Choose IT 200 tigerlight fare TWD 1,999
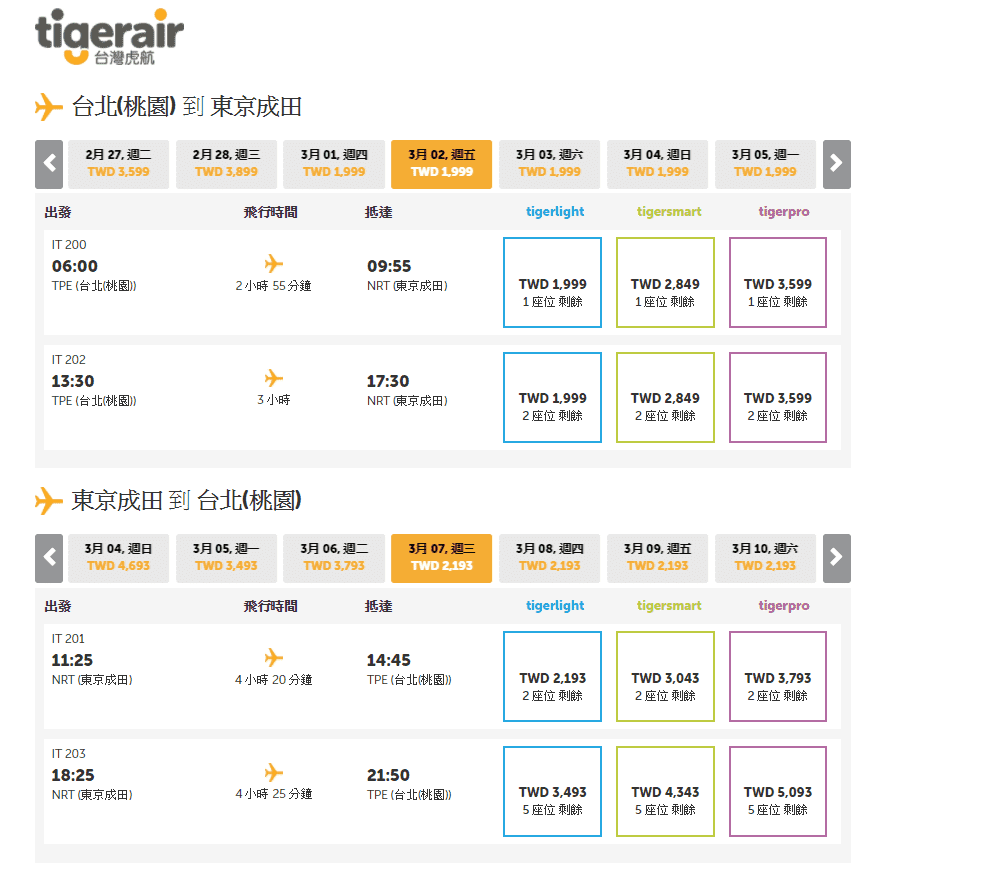This screenshot has width=987, height=876. click(553, 283)
